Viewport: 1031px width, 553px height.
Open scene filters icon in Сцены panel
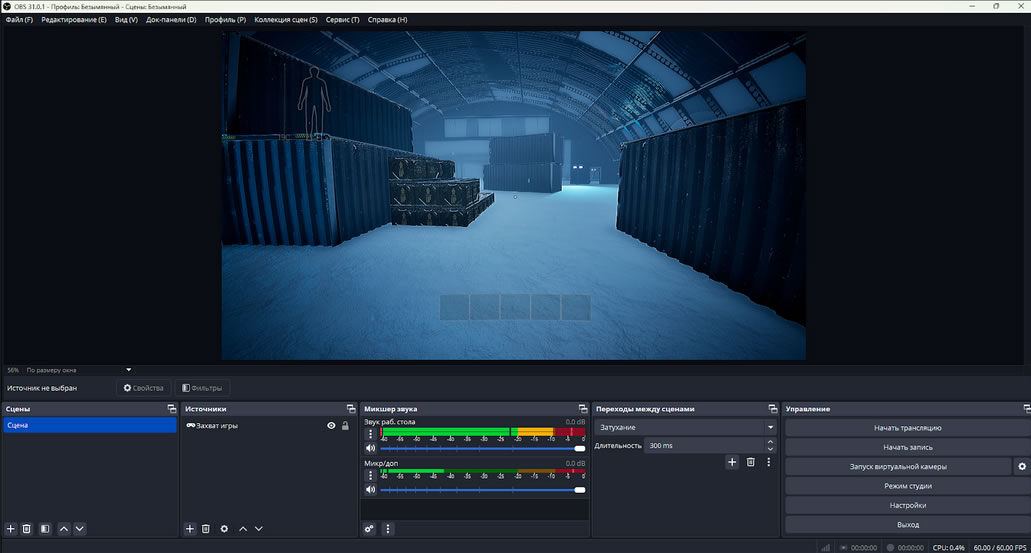(45, 529)
